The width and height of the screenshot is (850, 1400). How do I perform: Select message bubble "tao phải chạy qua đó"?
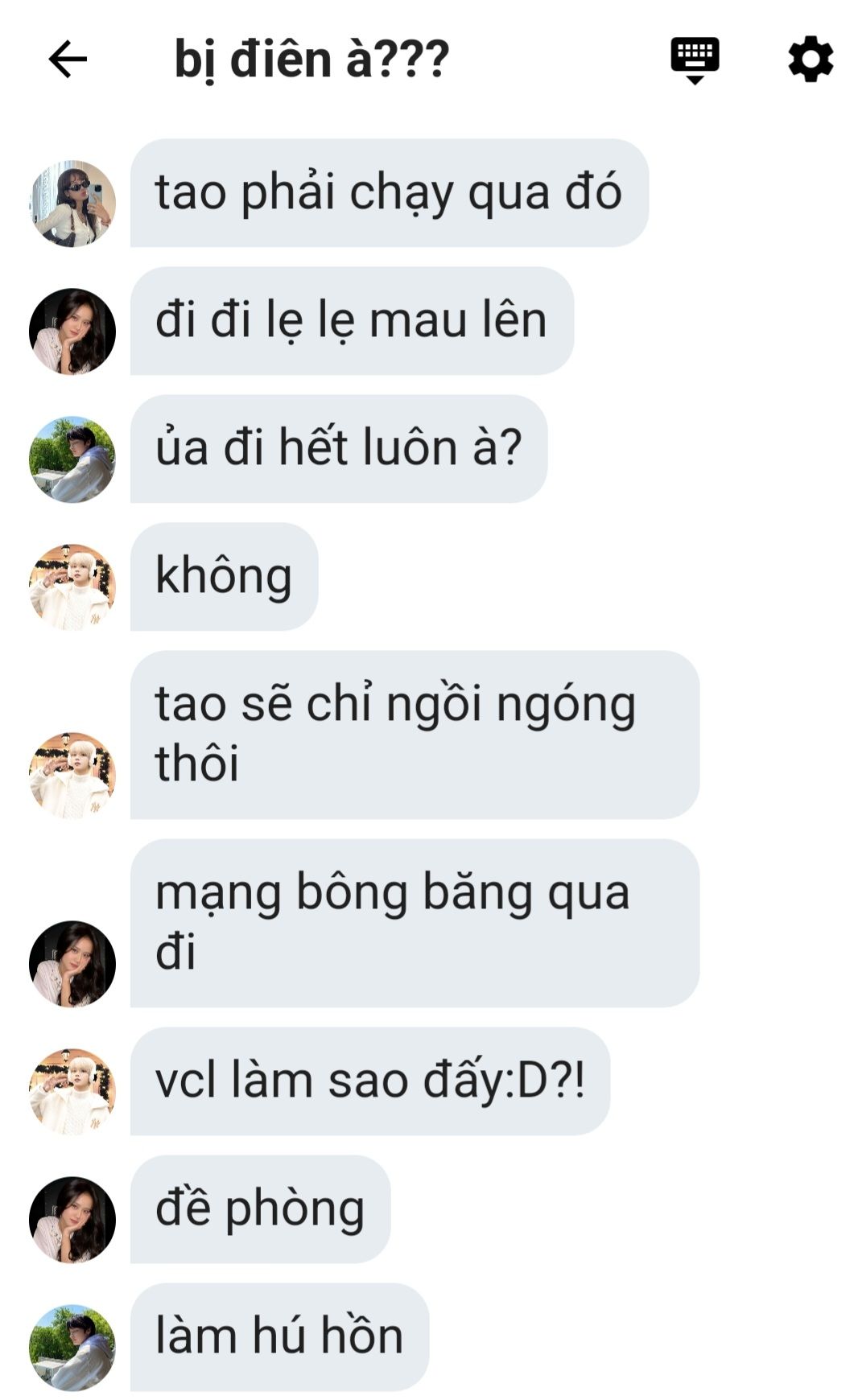(x=390, y=193)
